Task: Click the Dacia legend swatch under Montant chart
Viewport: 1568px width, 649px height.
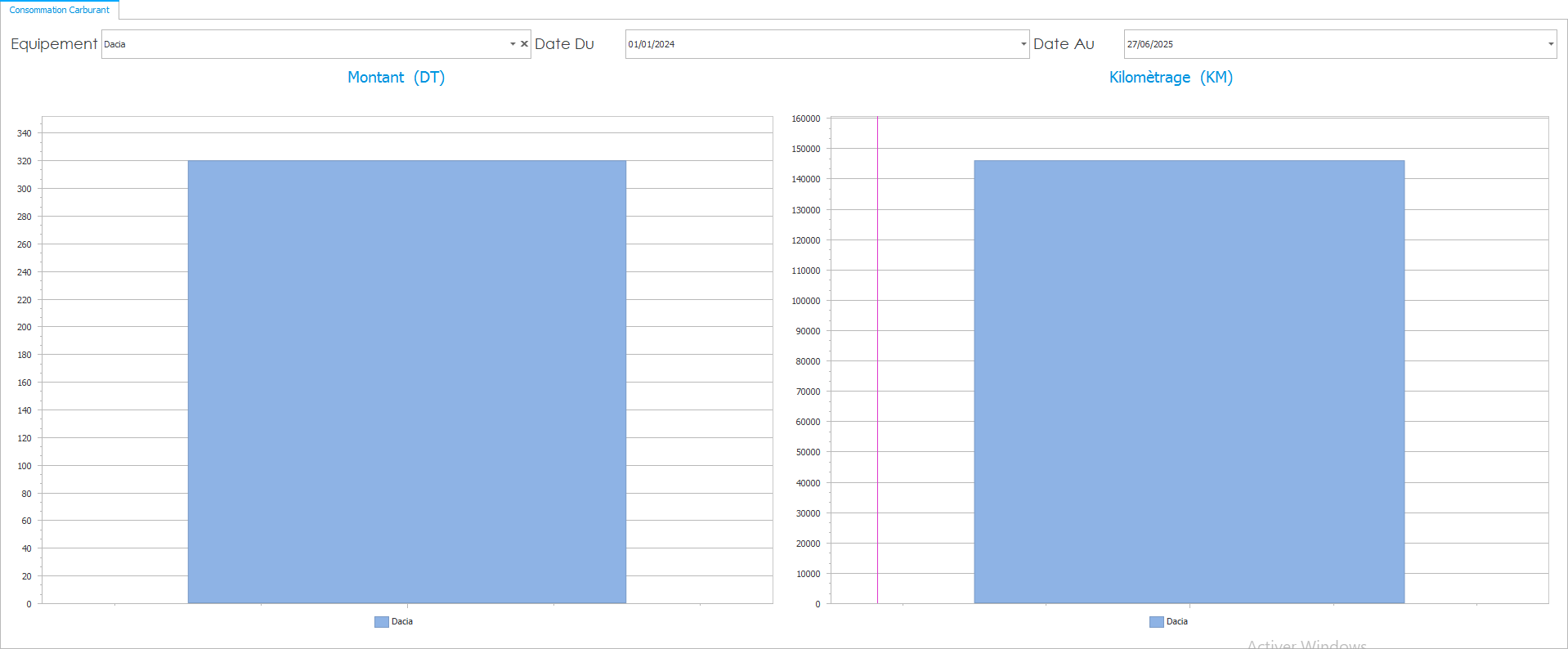Action: (x=381, y=622)
